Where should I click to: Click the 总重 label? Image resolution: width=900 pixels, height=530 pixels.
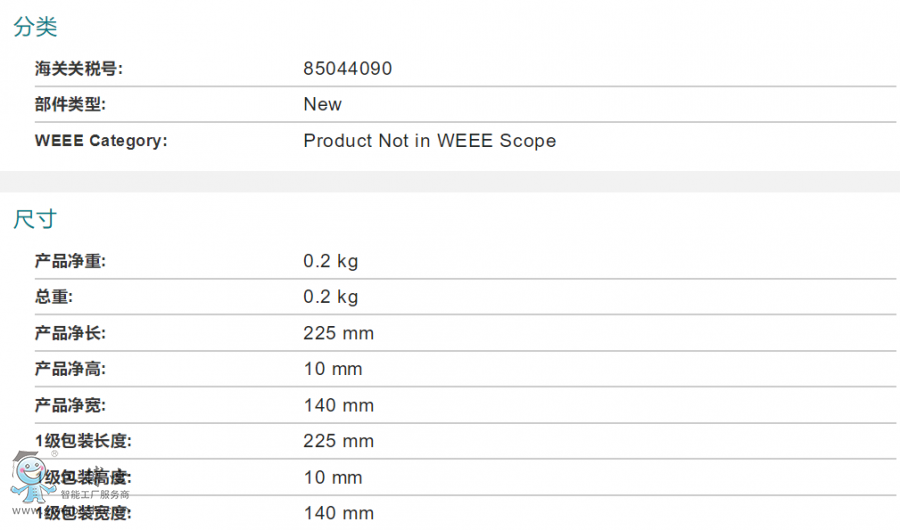53,297
